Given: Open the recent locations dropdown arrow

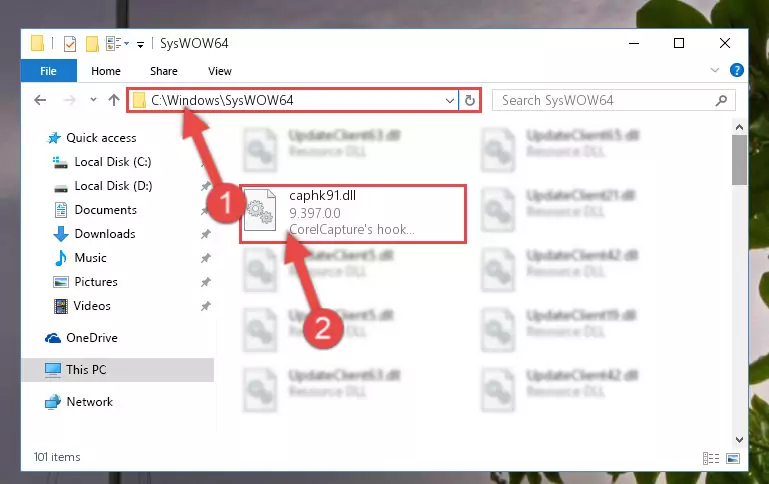Looking at the screenshot, I should (x=93, y=100).
